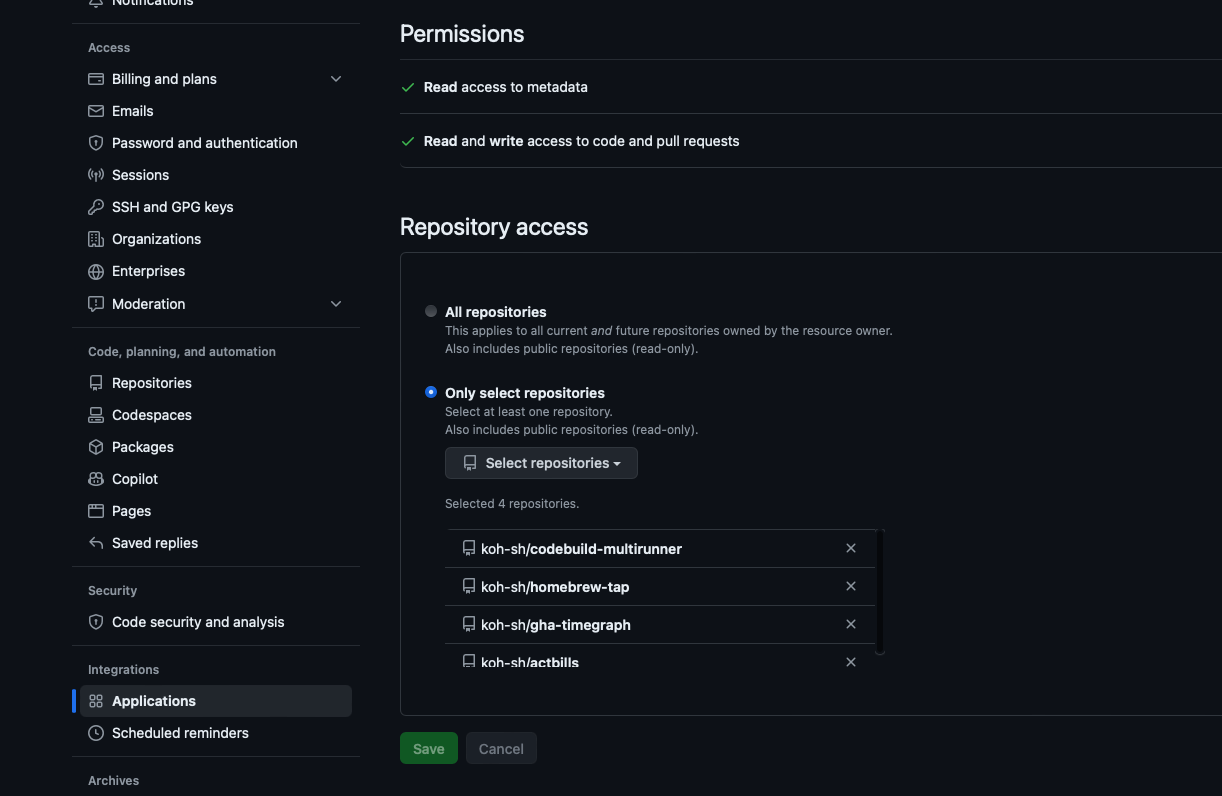Screen dimensions: 1222x796
Task: Click the key icon next to SSH and GPG keys
Action: click(x=96, y=207)
